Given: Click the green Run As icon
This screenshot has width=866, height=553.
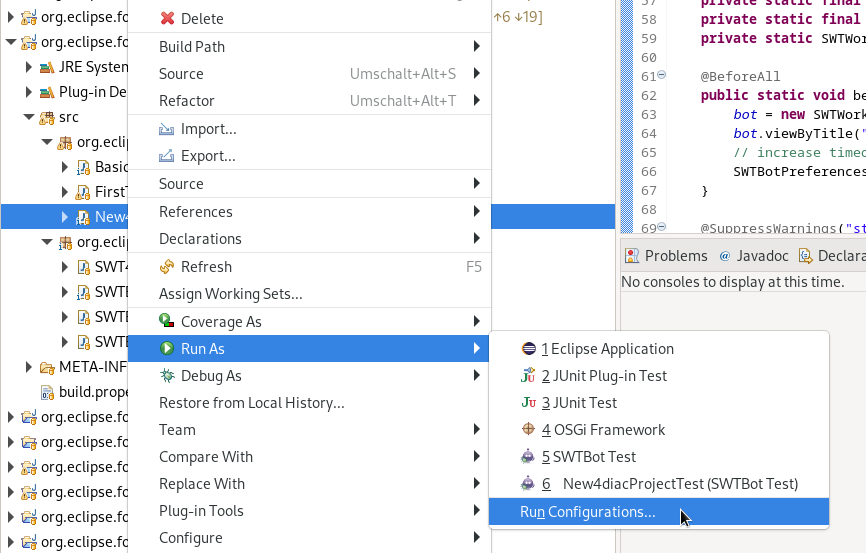Looking at the screenshot, I should (x=166, y=349).
